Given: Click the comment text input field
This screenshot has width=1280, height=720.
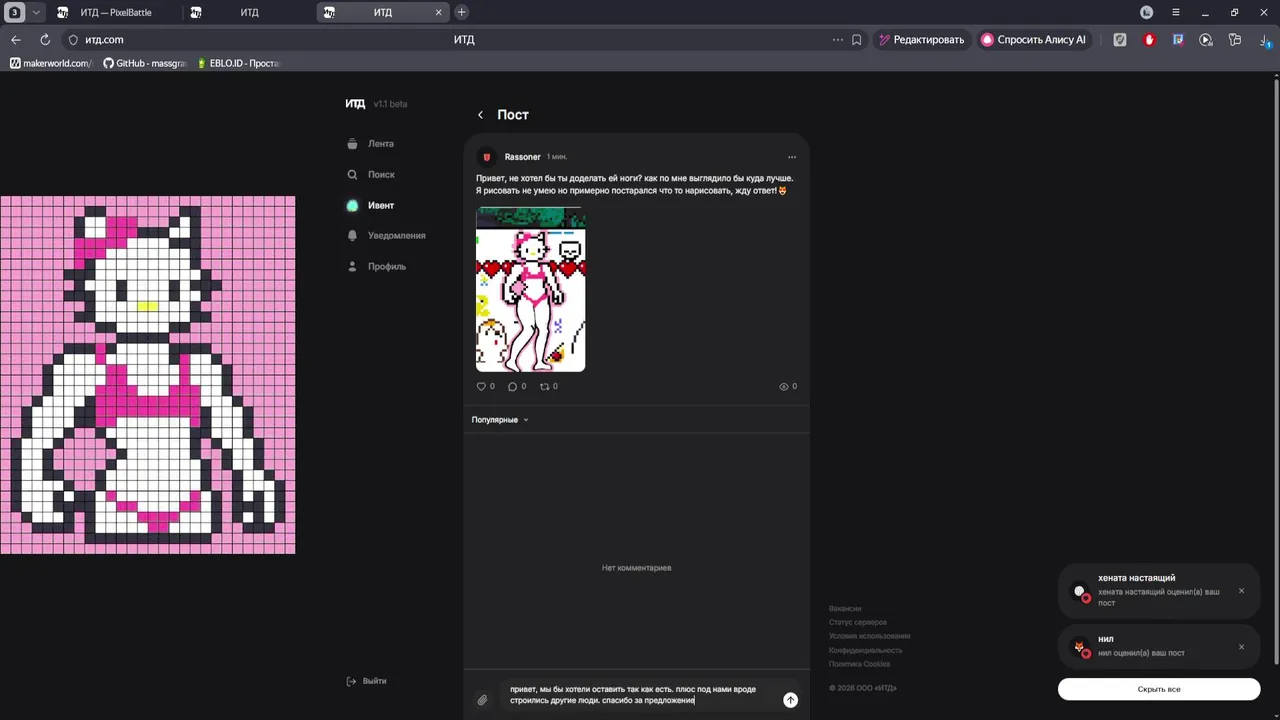Looking at the screenshot, I should click(640, 695).
